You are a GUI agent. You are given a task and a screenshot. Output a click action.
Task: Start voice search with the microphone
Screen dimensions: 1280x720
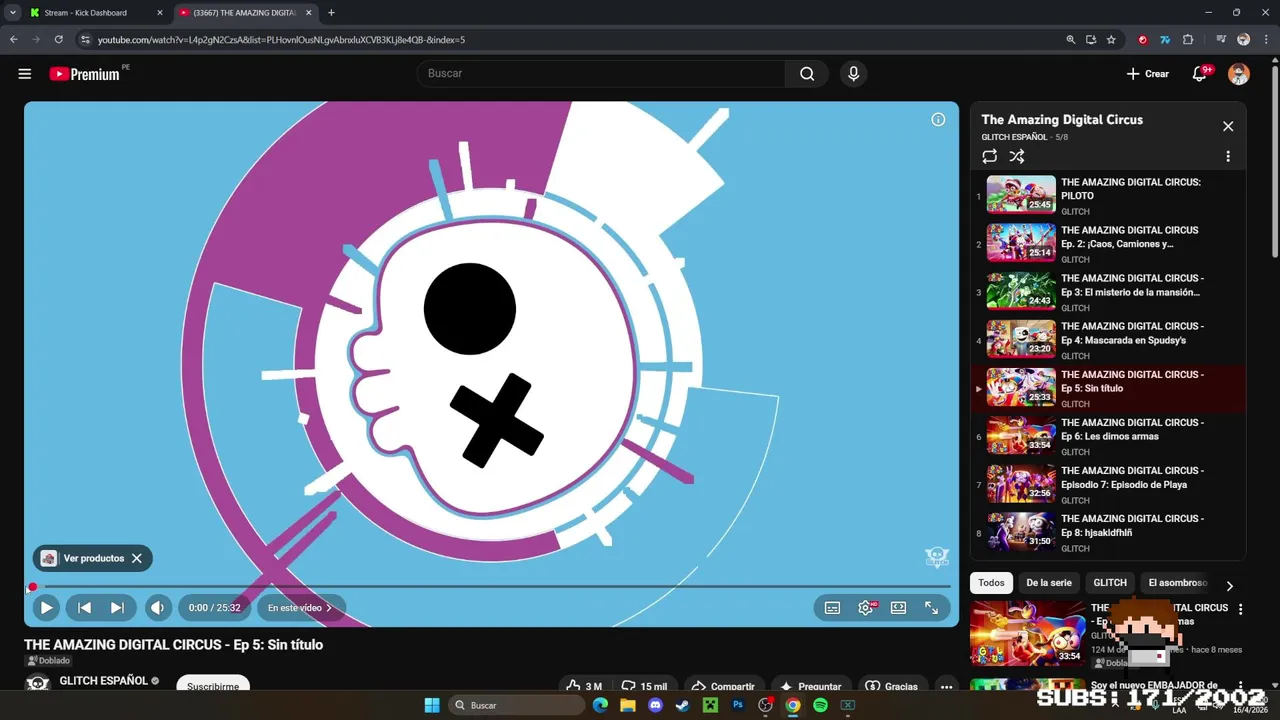pyautogui.click(x=853, y=73)
